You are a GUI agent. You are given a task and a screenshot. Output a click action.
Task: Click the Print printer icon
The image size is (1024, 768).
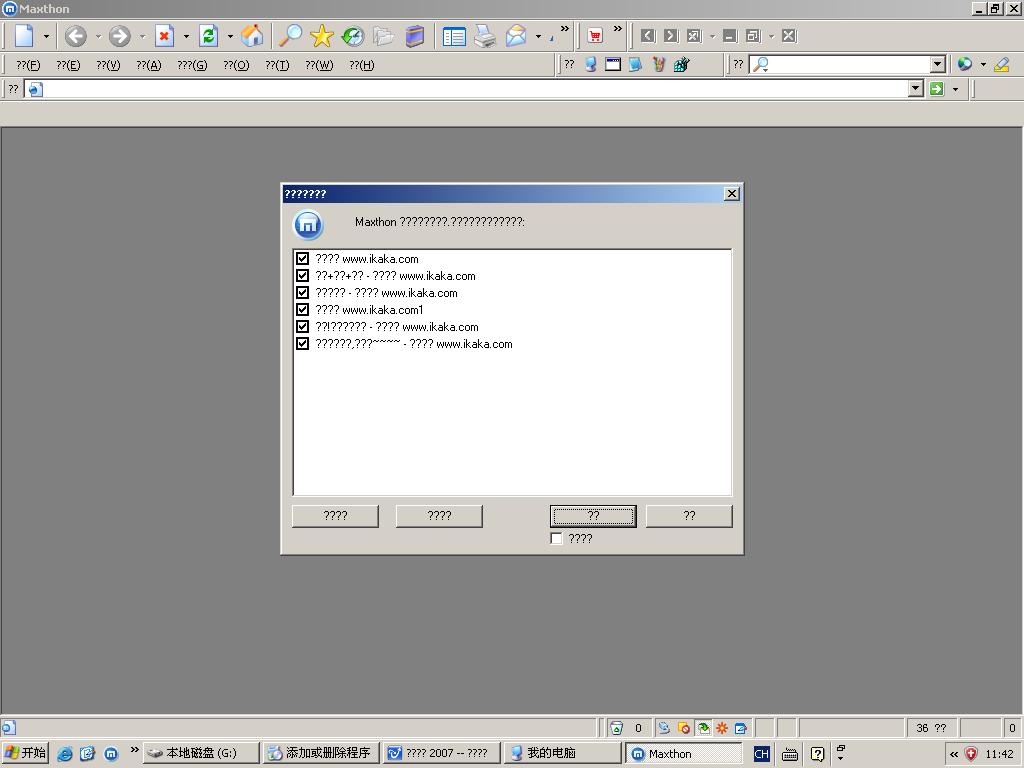tap(485, 36)
